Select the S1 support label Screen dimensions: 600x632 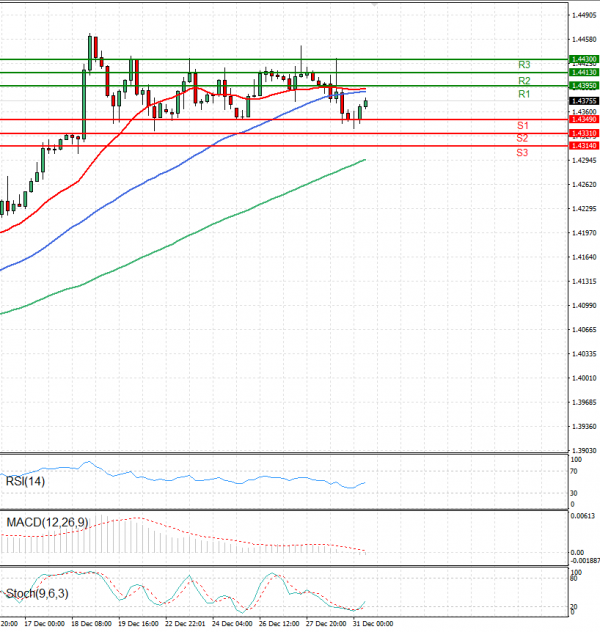coord(522,126)
